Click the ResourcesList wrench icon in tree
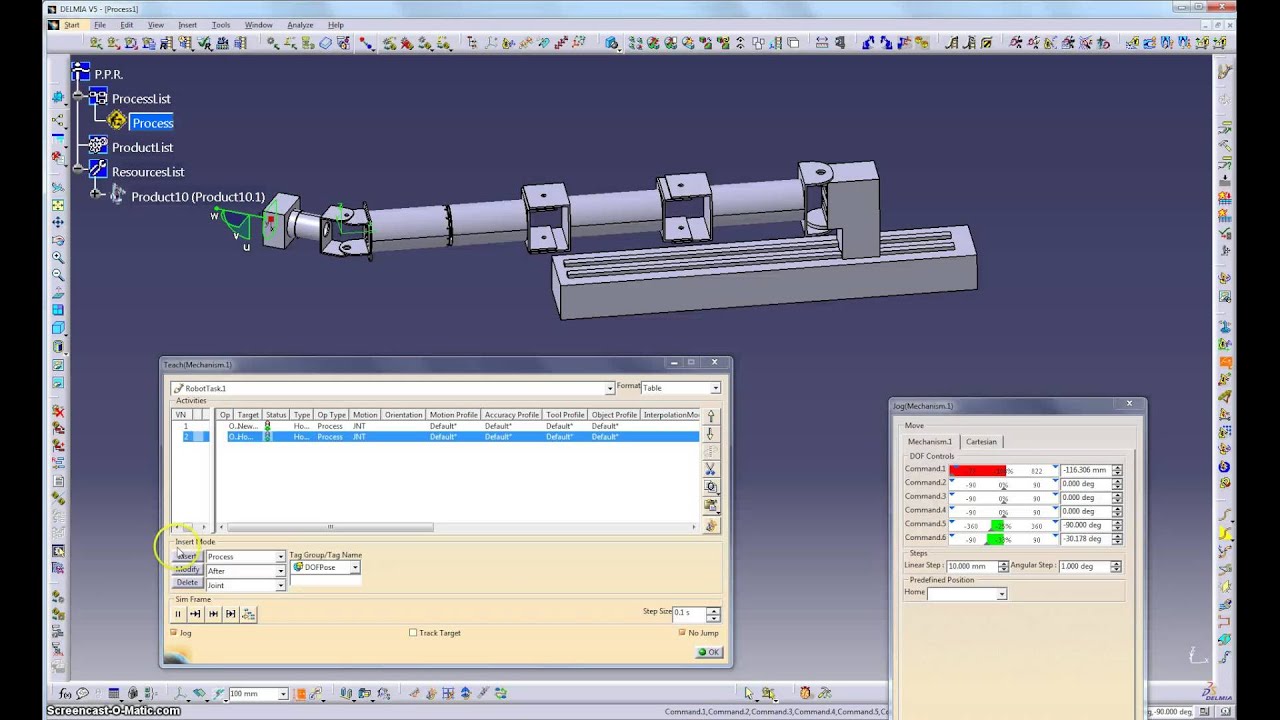1280x720 pixels. pyautogui.click(x=97, y=170)
